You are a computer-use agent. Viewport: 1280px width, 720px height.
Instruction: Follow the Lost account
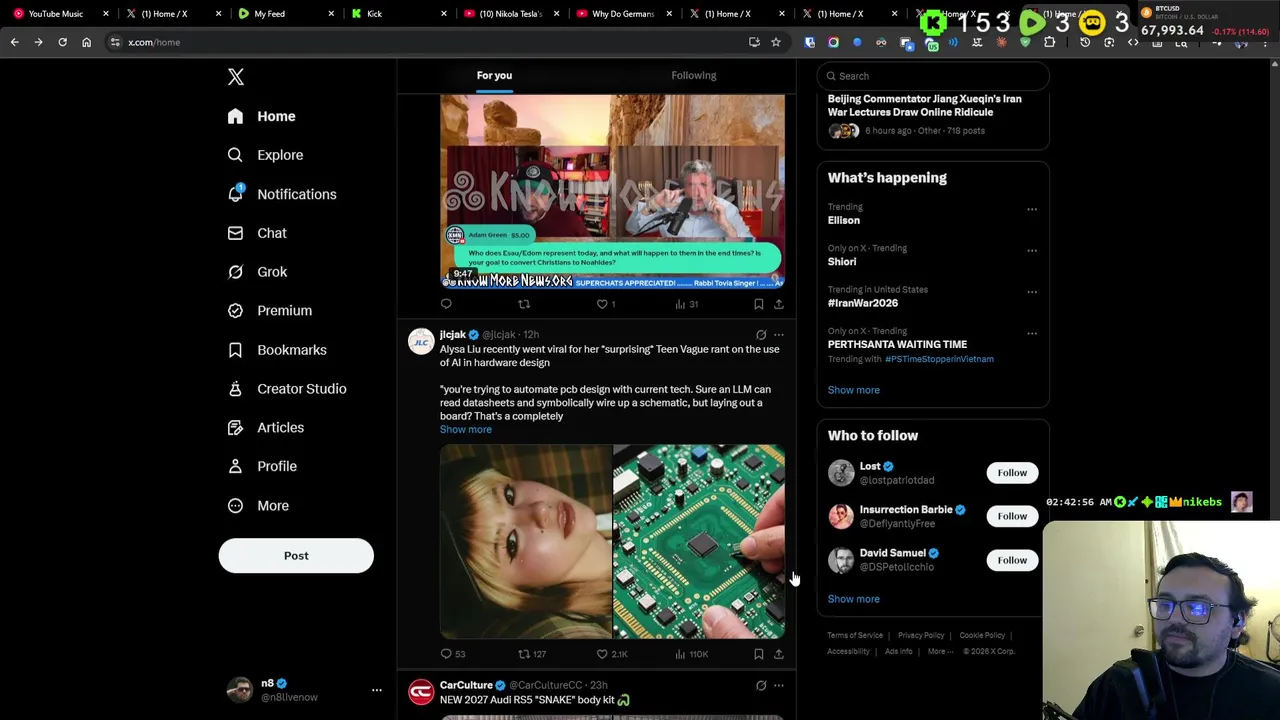[x=1012, y=473]
